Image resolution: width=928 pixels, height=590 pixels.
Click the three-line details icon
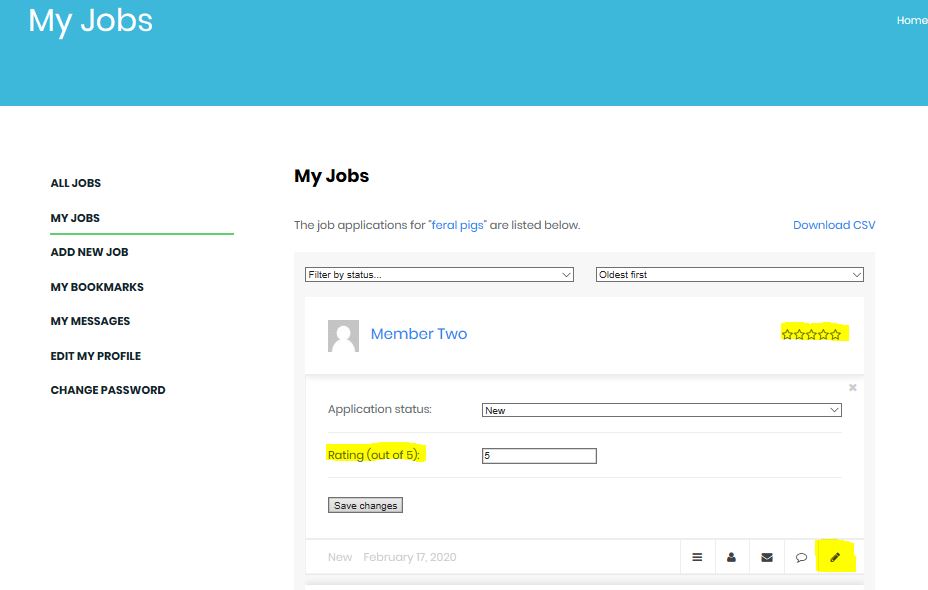[x=697, y=557]
